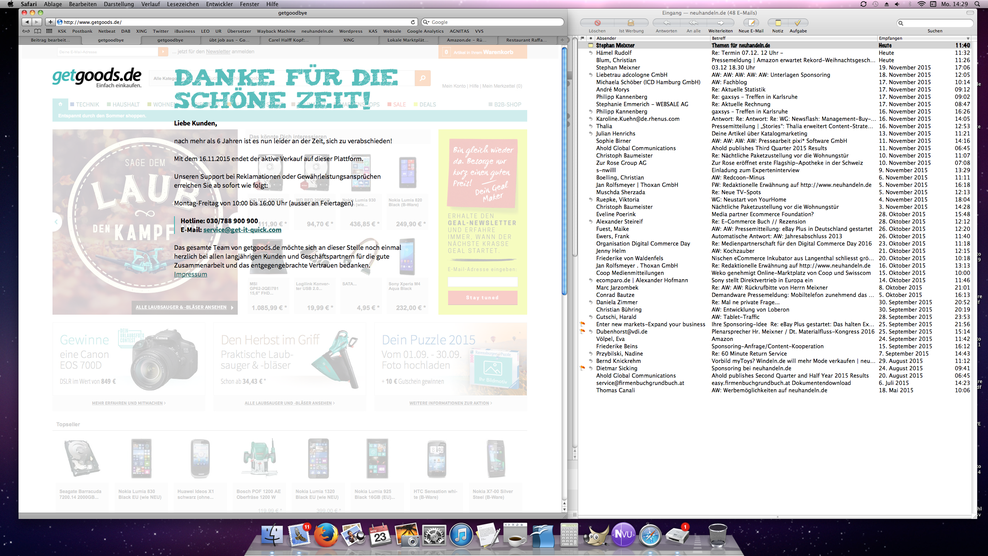
Task: Reply with the Antworten toolbar icon
Action: (x=666, y=23)
